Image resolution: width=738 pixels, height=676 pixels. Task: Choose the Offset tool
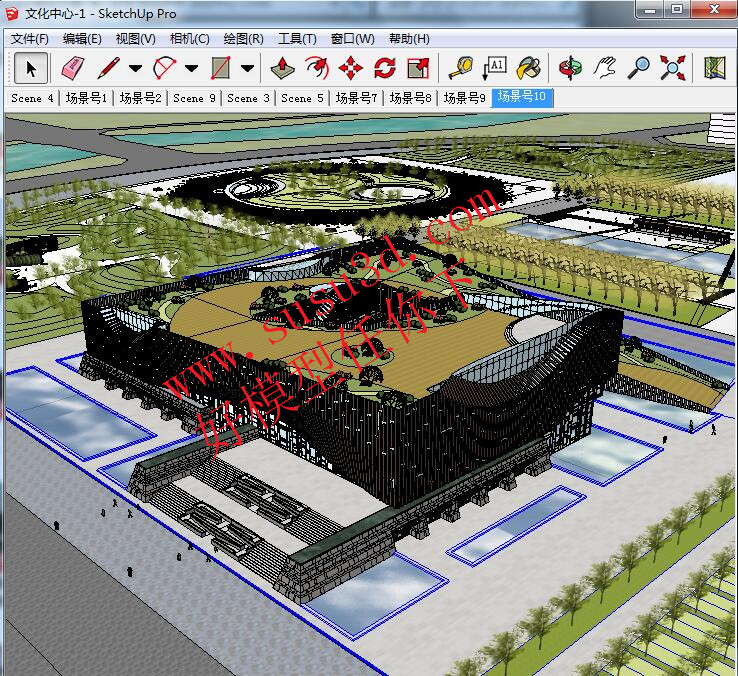coord(317,68)
